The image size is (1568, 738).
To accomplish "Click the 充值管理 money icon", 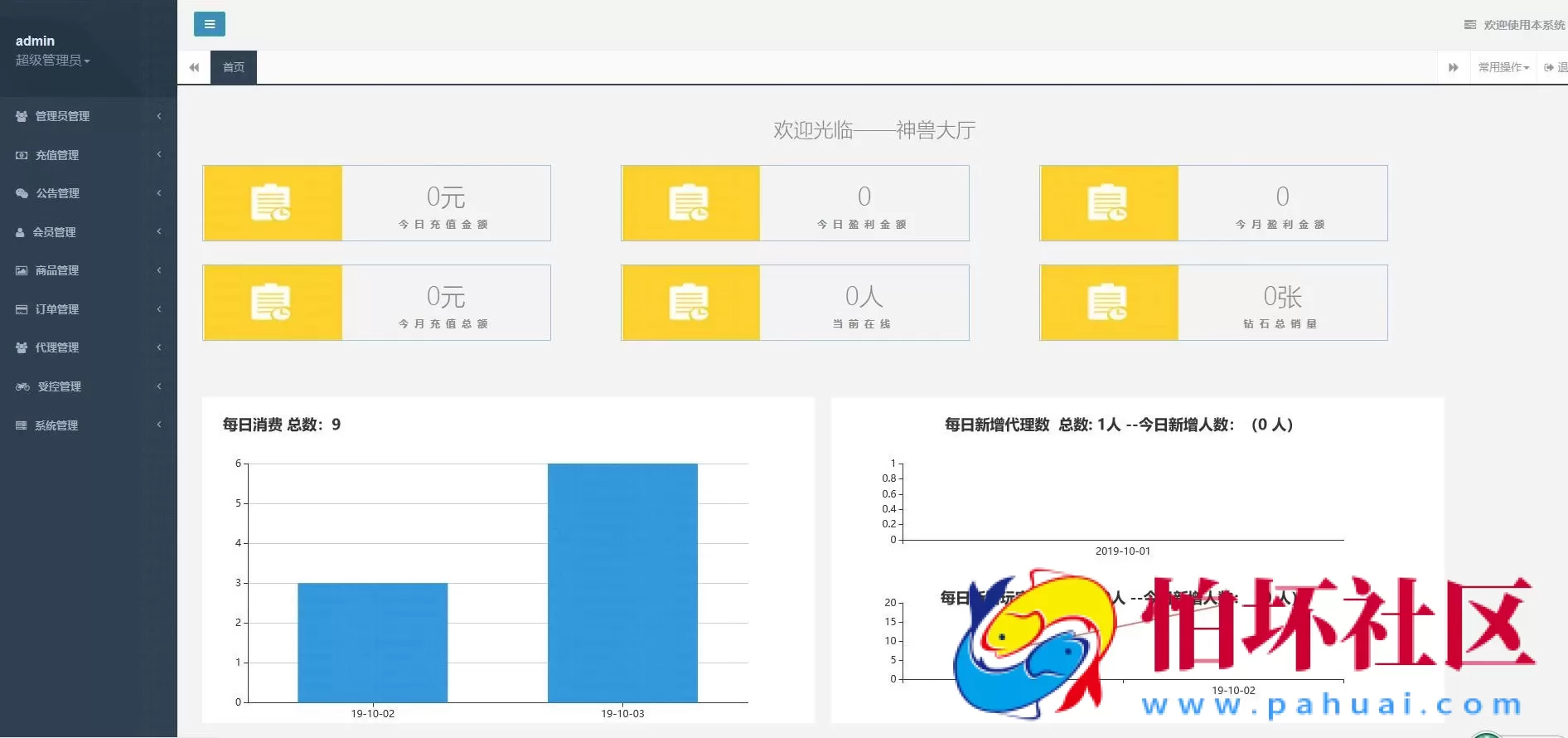I will tap(22, 155).
